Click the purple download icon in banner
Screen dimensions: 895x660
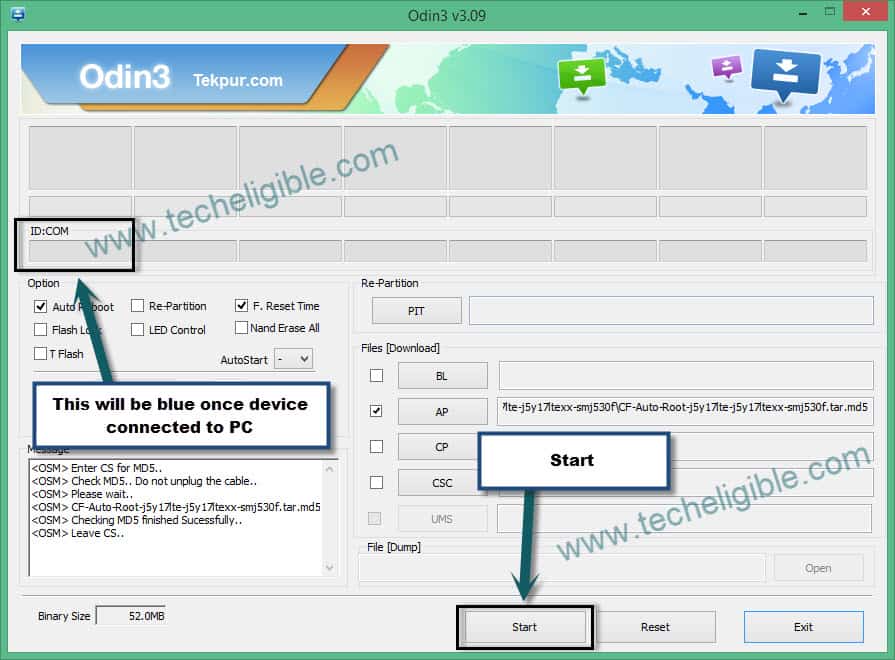pyautogui.click(x=726, y=67)
